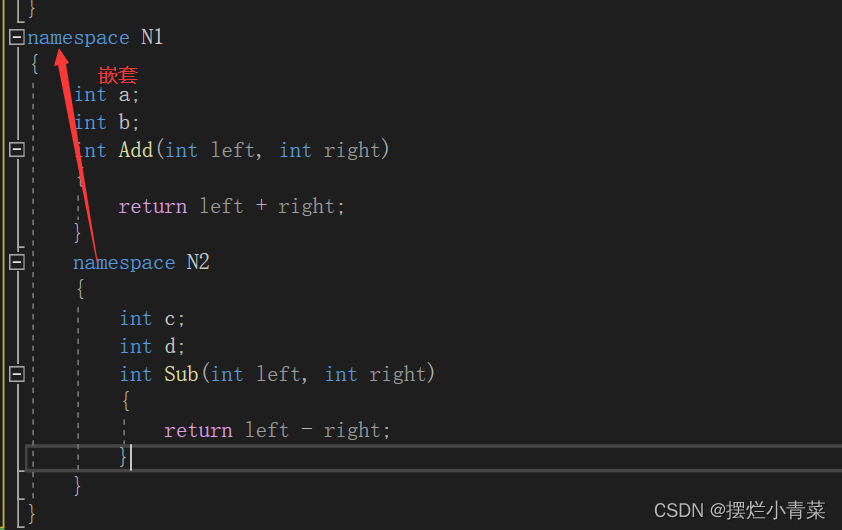Click variable d in its declaration
Screen dimensions: 842x530
[170, 346]
